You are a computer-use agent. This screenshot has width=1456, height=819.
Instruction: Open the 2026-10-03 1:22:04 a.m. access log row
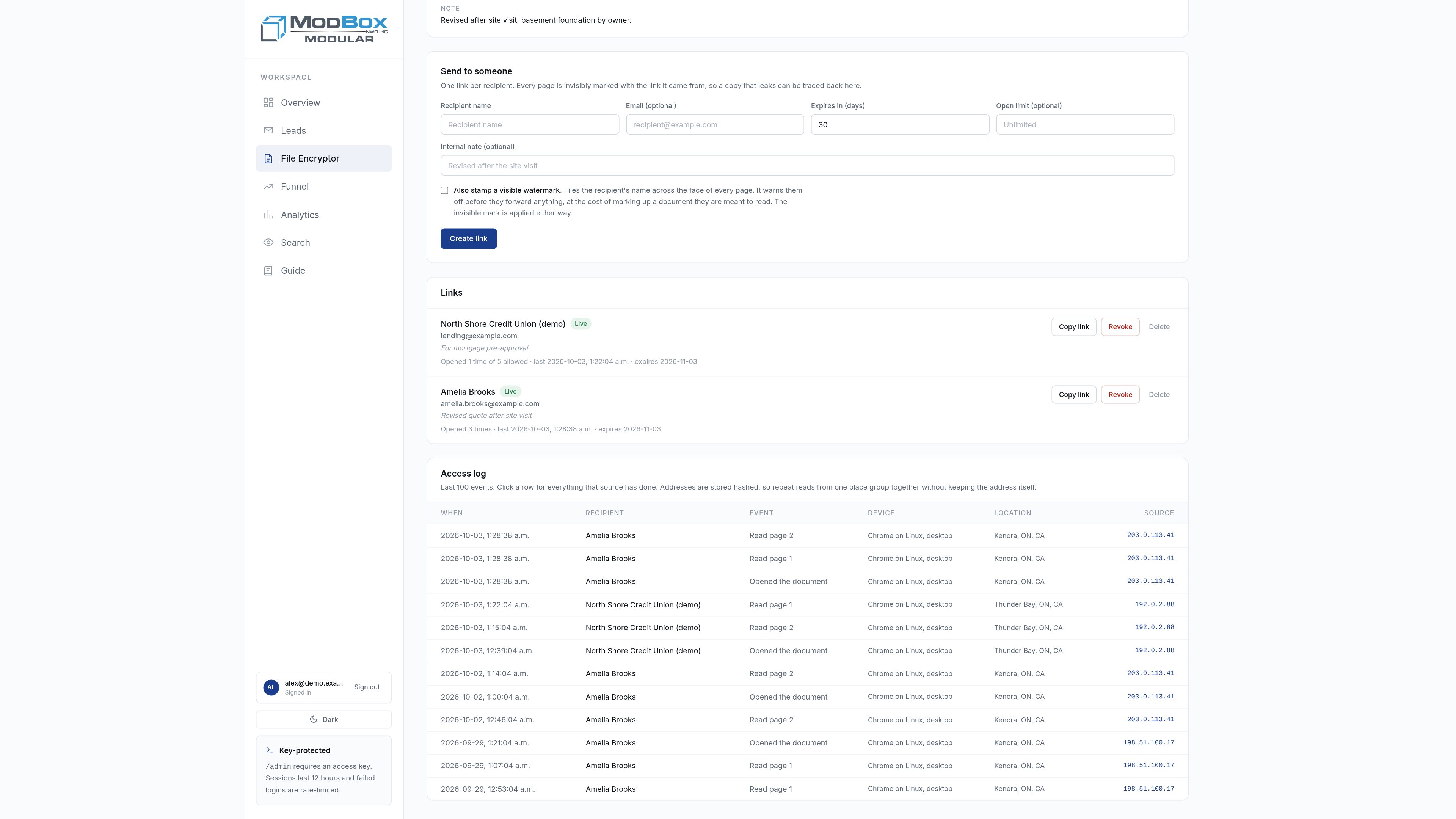click(807, 604)
